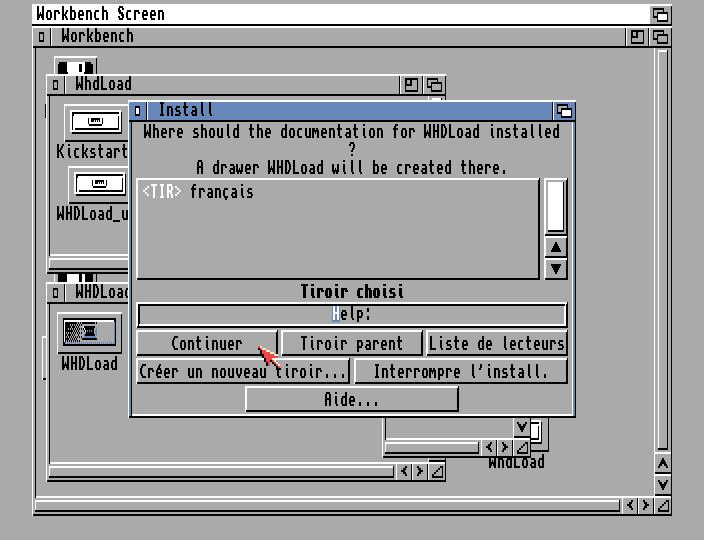Click the WhdLoad window zoom gadget
The height and width of the screenshot is (540, 704).
coord(411,84)
